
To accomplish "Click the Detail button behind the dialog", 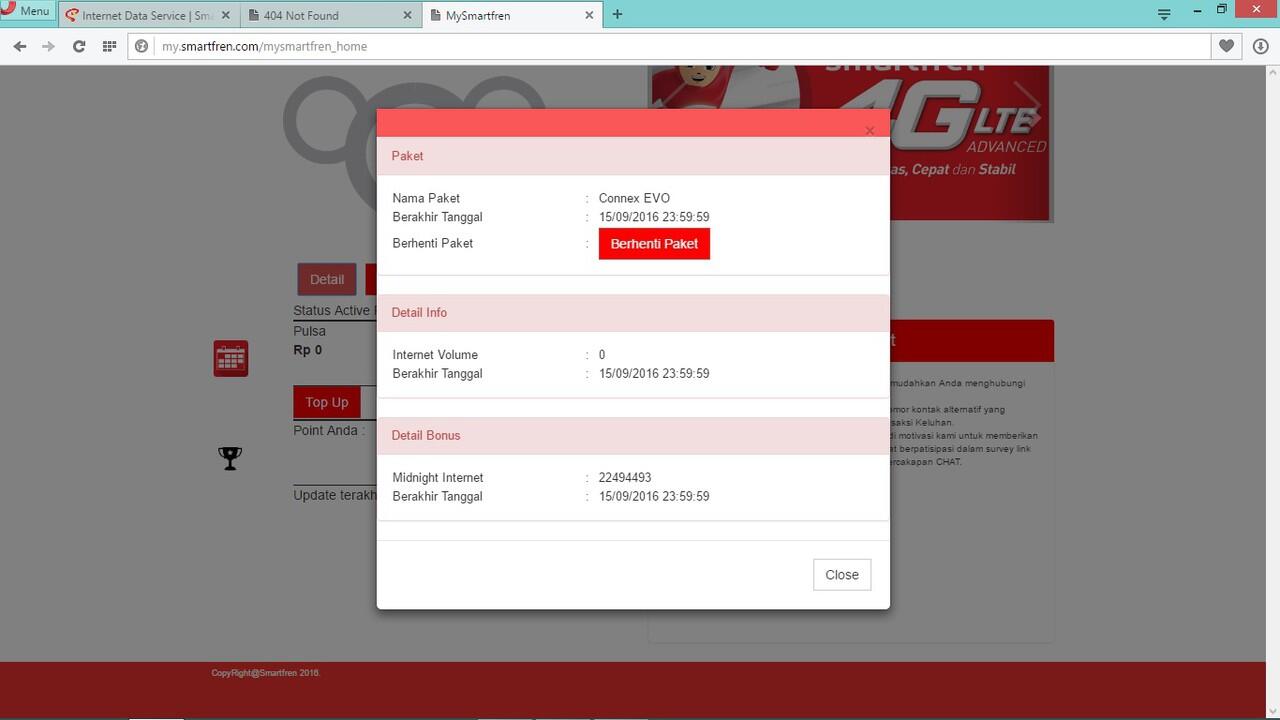I will click(x=327, y=280).
